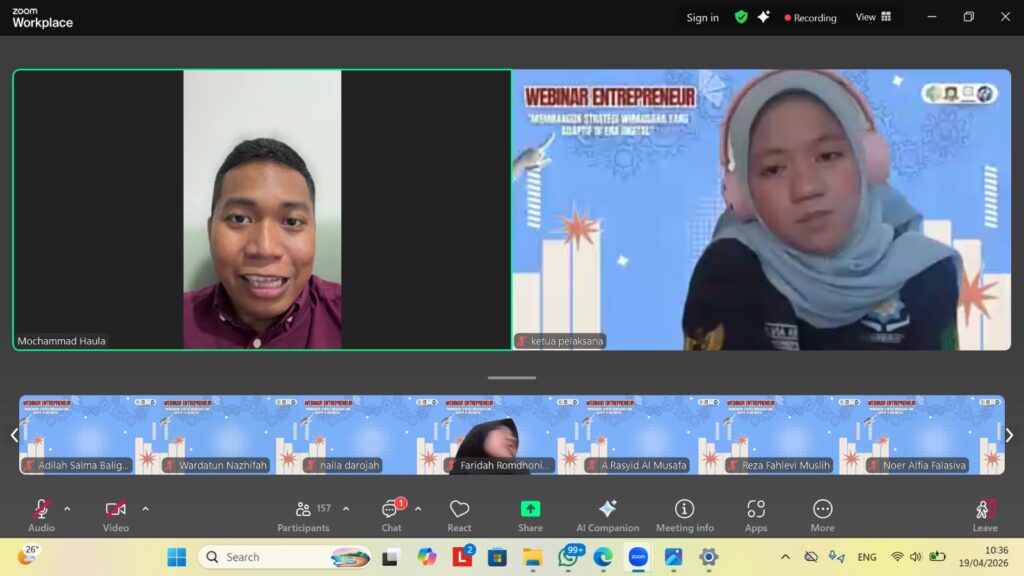Click the React heart icon
The height and width of the screenshot is (576, 1024).
coord(459,510)
